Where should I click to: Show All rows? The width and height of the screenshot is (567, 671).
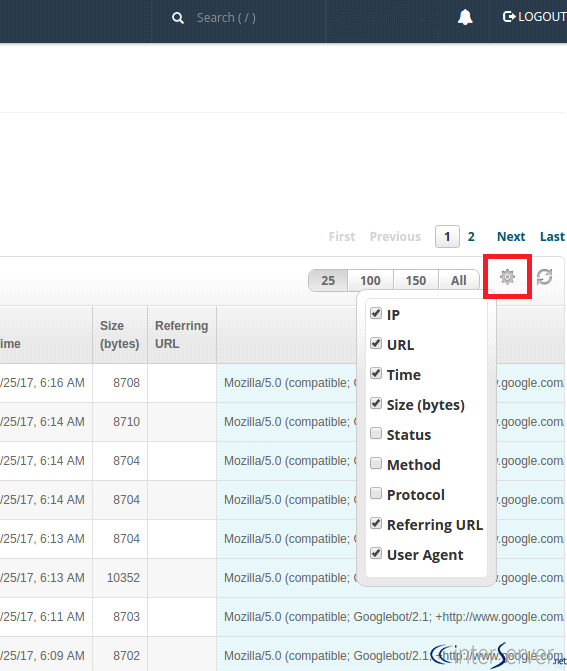(x=458, y=280)
